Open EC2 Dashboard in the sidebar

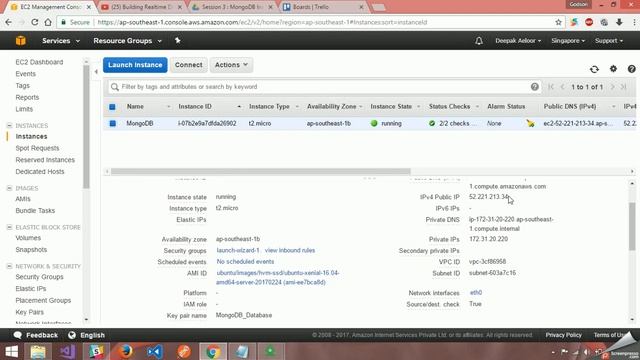tap(39, 62)
